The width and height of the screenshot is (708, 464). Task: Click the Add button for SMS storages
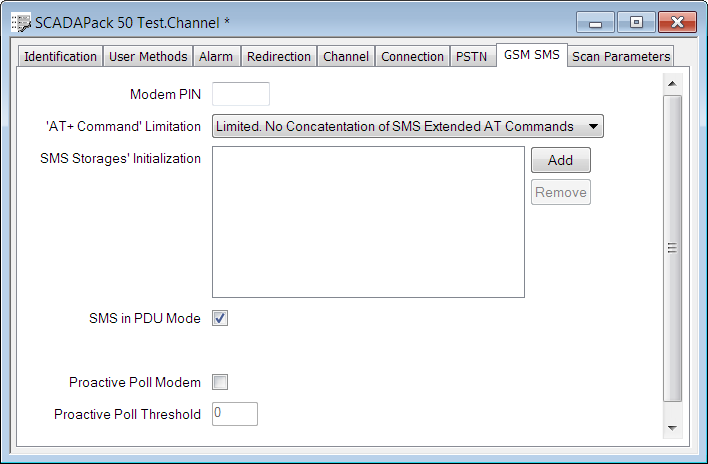pyautogui.click(x=560, y=160)
